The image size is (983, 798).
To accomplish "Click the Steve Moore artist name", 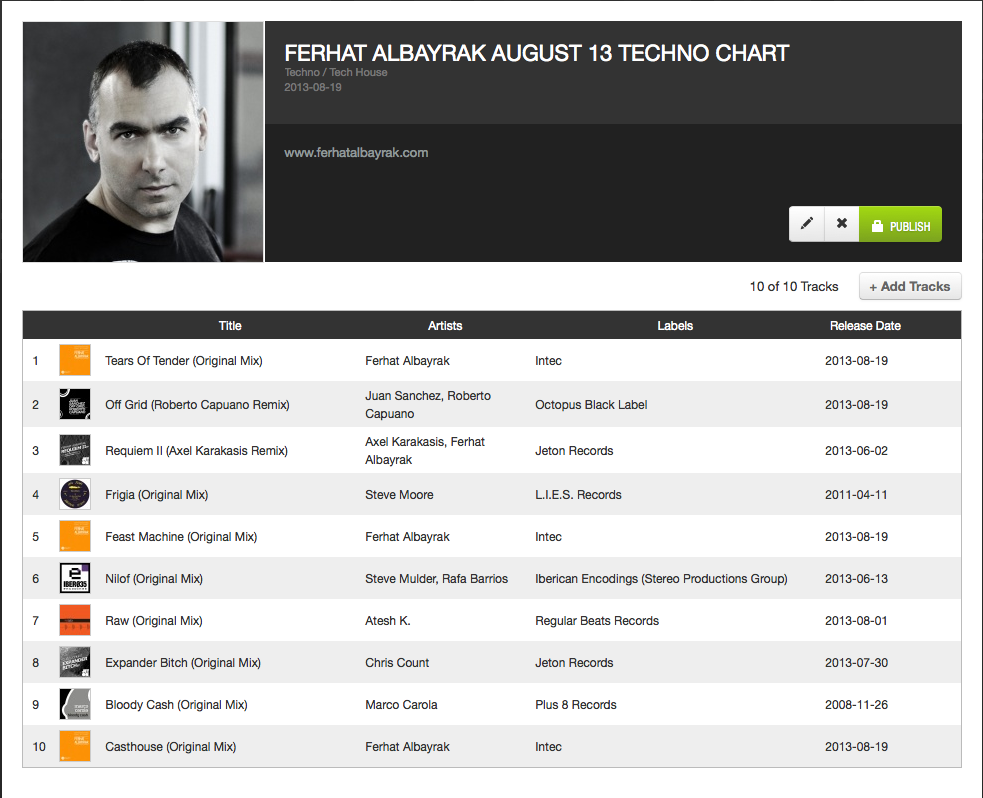I will click(399, 495).
